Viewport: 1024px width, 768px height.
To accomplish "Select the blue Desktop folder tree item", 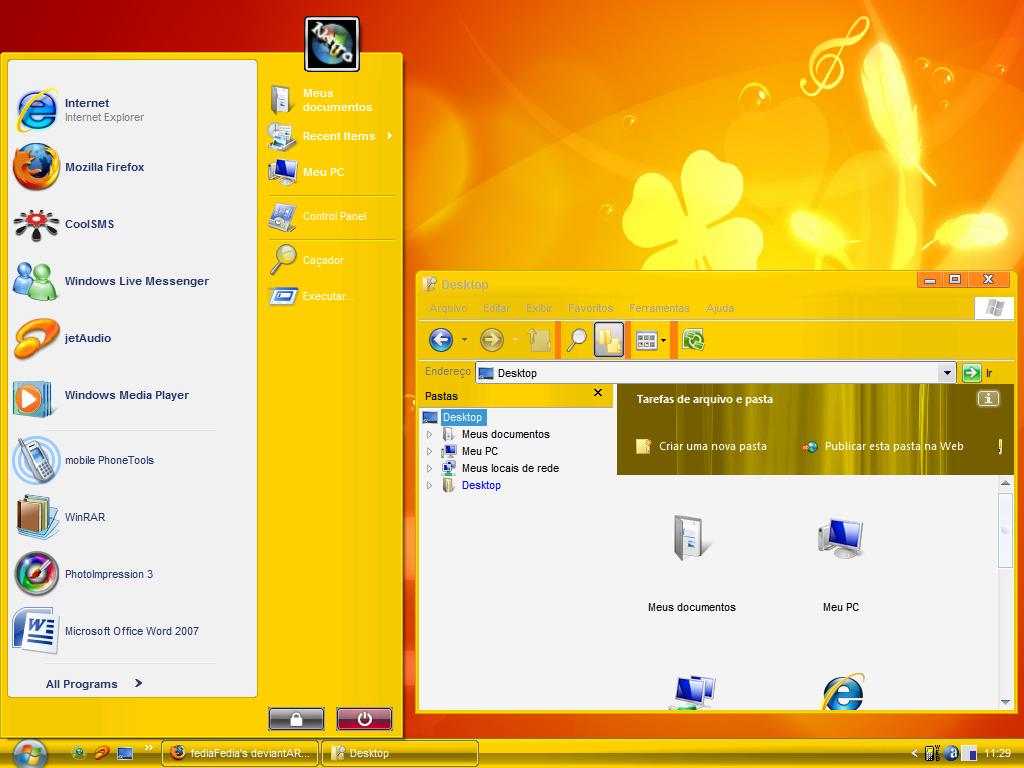I will [x=481, y=485].
